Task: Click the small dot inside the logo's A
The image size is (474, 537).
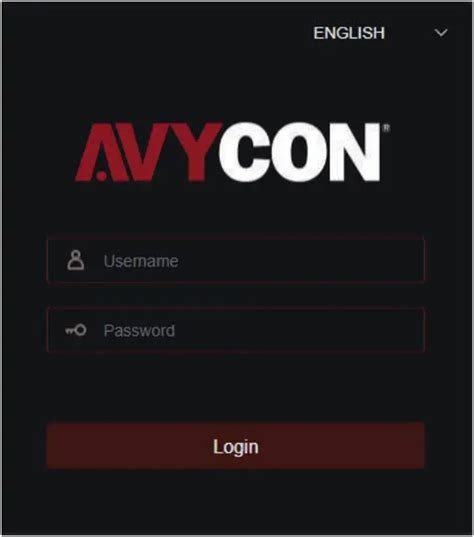Action: (x=101, y=175)
